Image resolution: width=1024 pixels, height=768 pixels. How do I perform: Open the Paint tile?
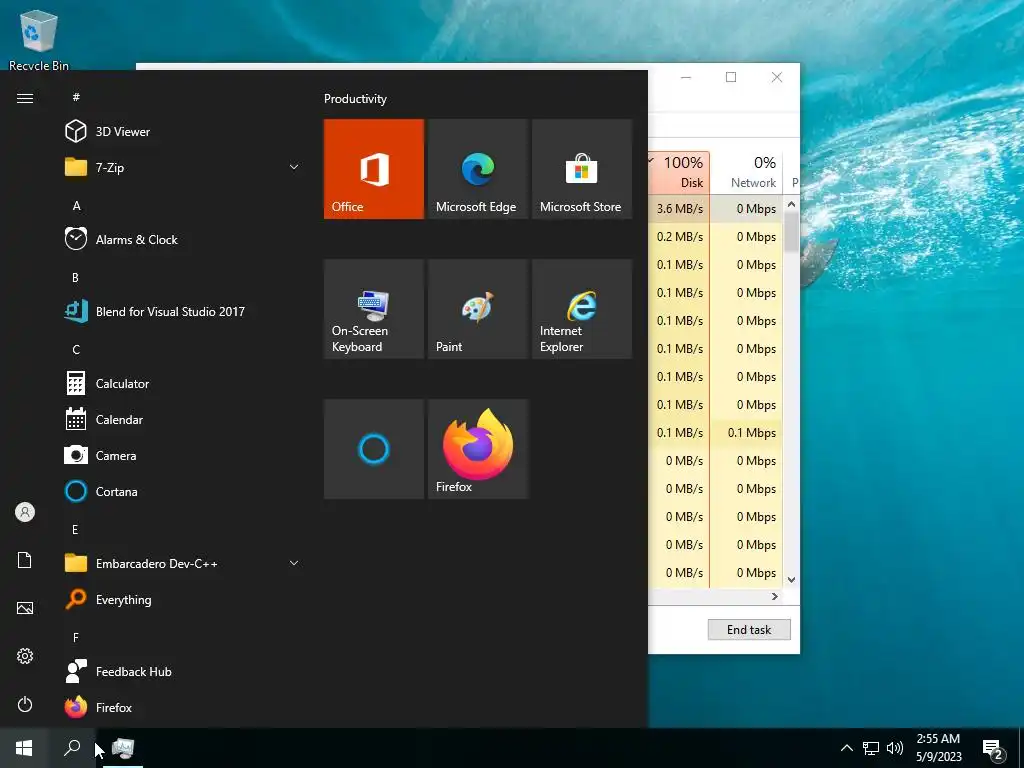[x=478, y=309]
